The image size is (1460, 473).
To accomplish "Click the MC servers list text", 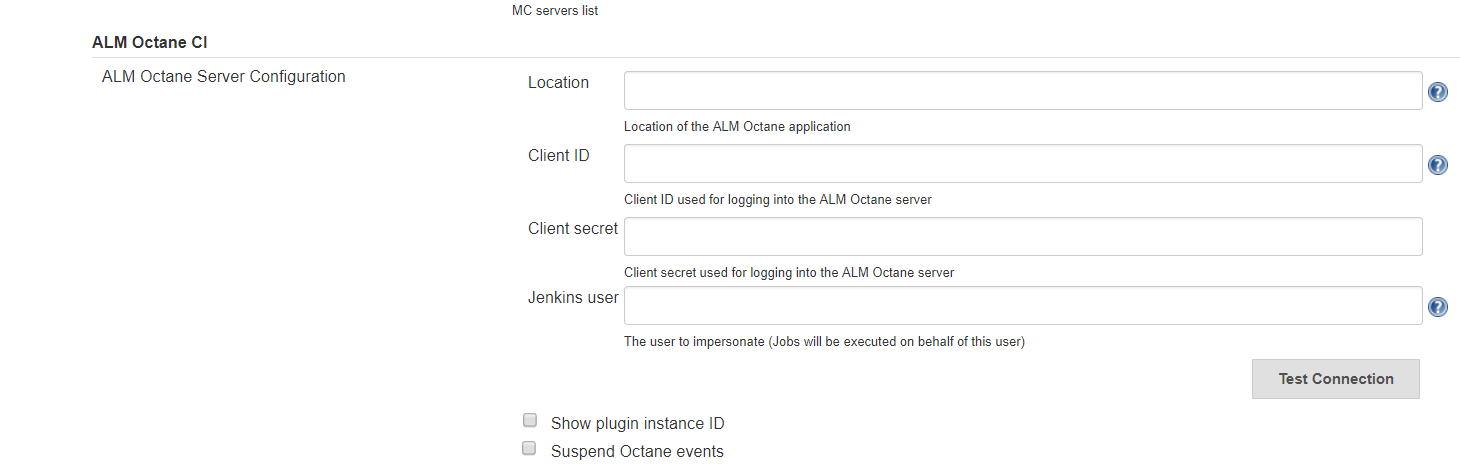I will tap(554, 11).
